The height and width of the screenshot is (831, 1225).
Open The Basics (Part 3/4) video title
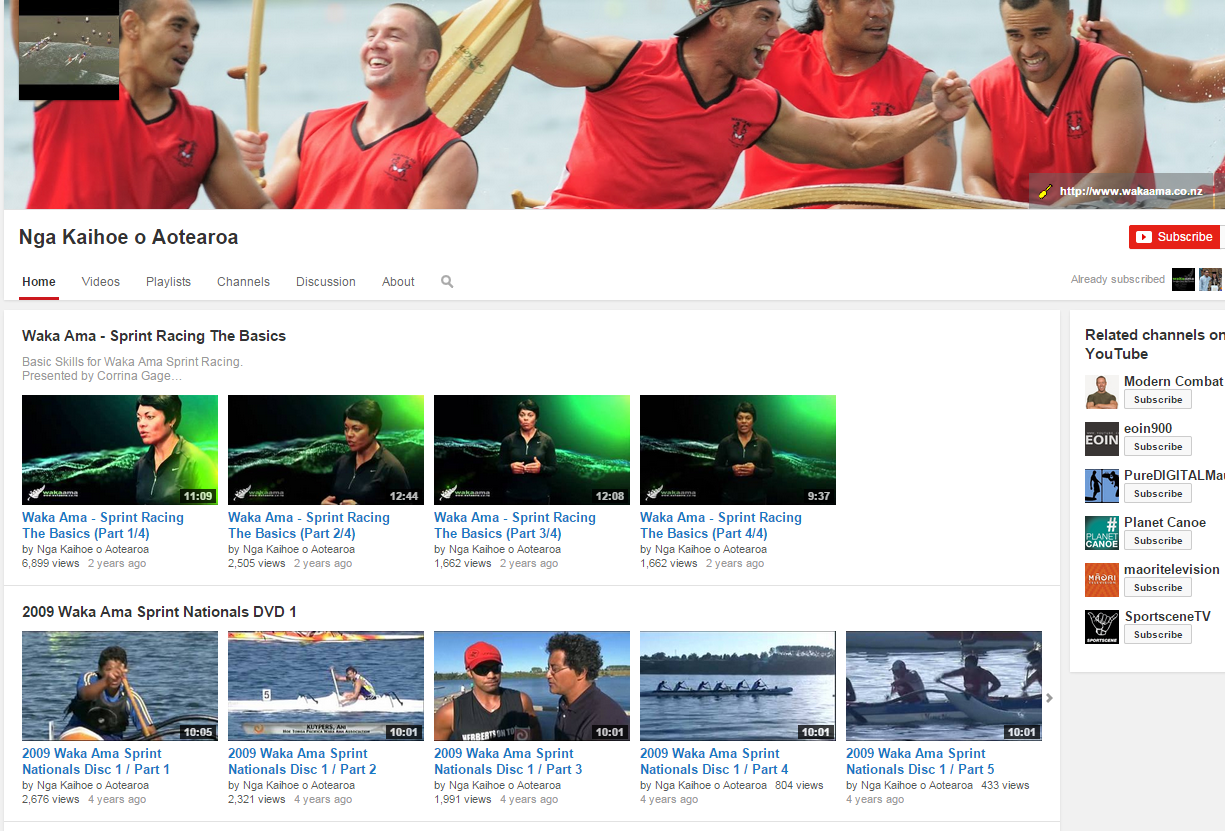[x=515, y=526]
